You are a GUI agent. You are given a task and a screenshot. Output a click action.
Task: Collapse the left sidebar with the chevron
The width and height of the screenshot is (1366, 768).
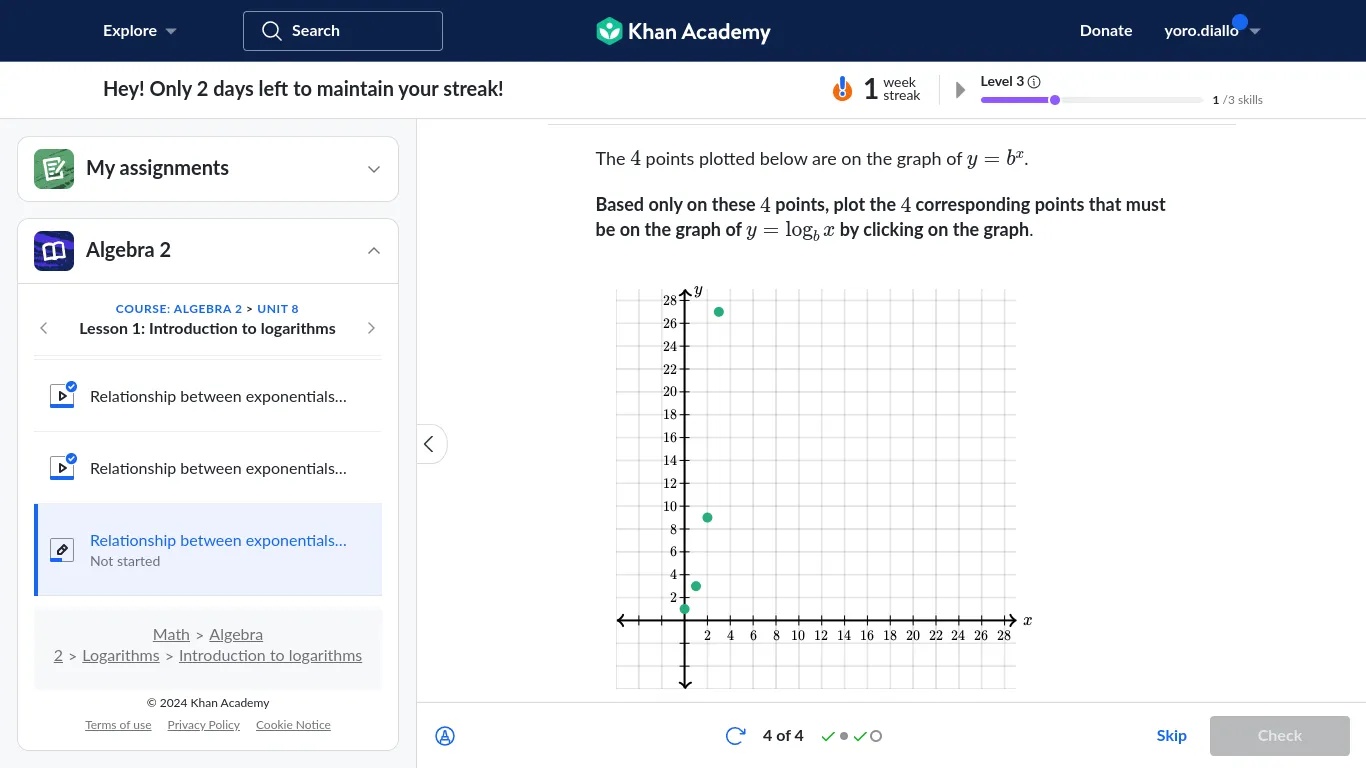429,443
